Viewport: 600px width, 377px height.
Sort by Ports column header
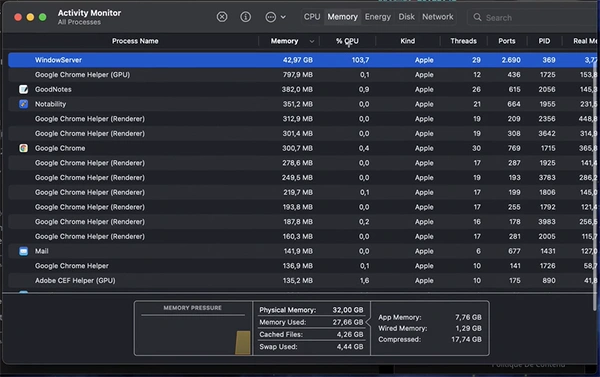(x=507, y=41)
